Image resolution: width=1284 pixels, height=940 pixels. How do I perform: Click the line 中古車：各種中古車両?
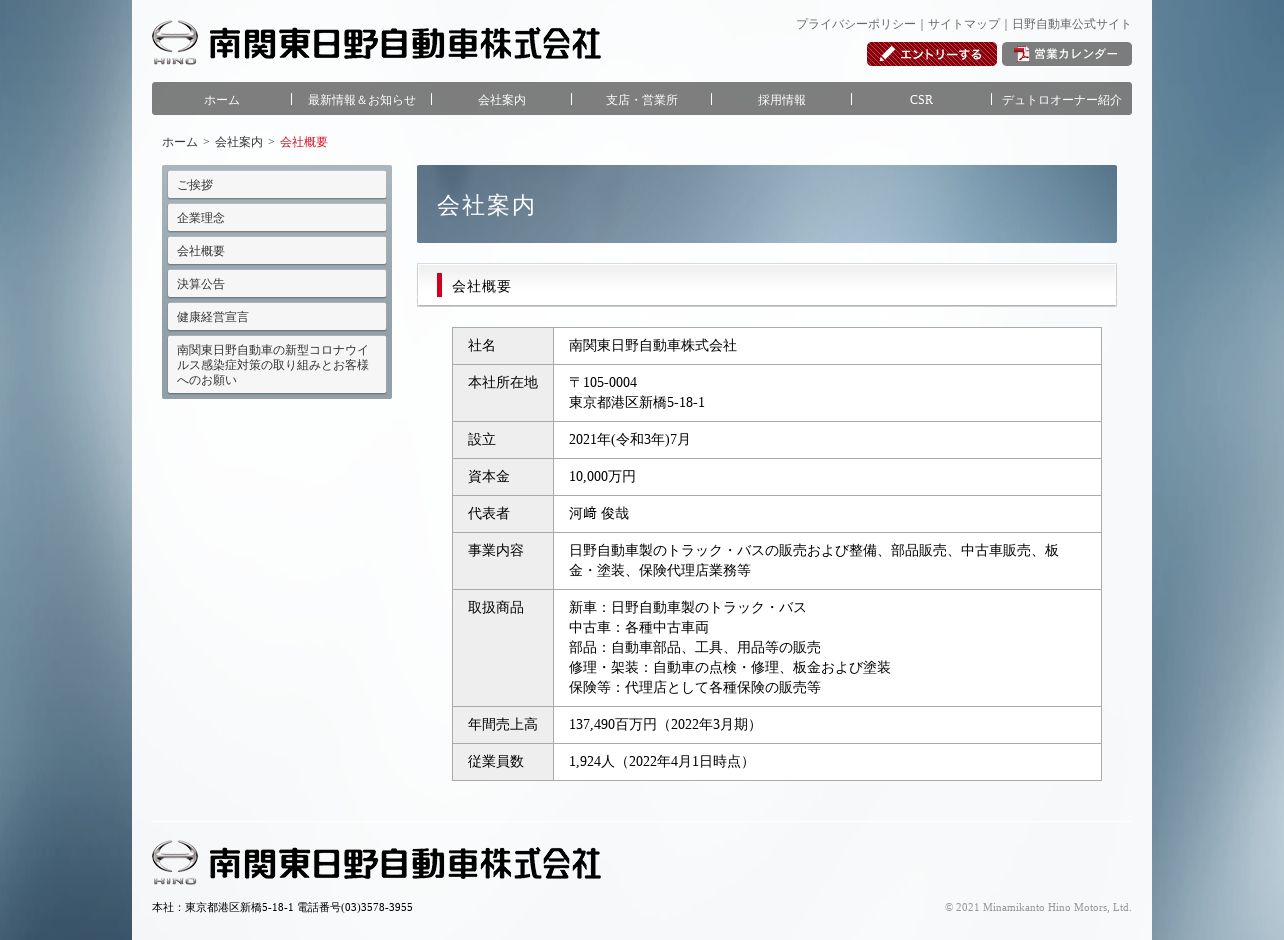tap(639, 628)
